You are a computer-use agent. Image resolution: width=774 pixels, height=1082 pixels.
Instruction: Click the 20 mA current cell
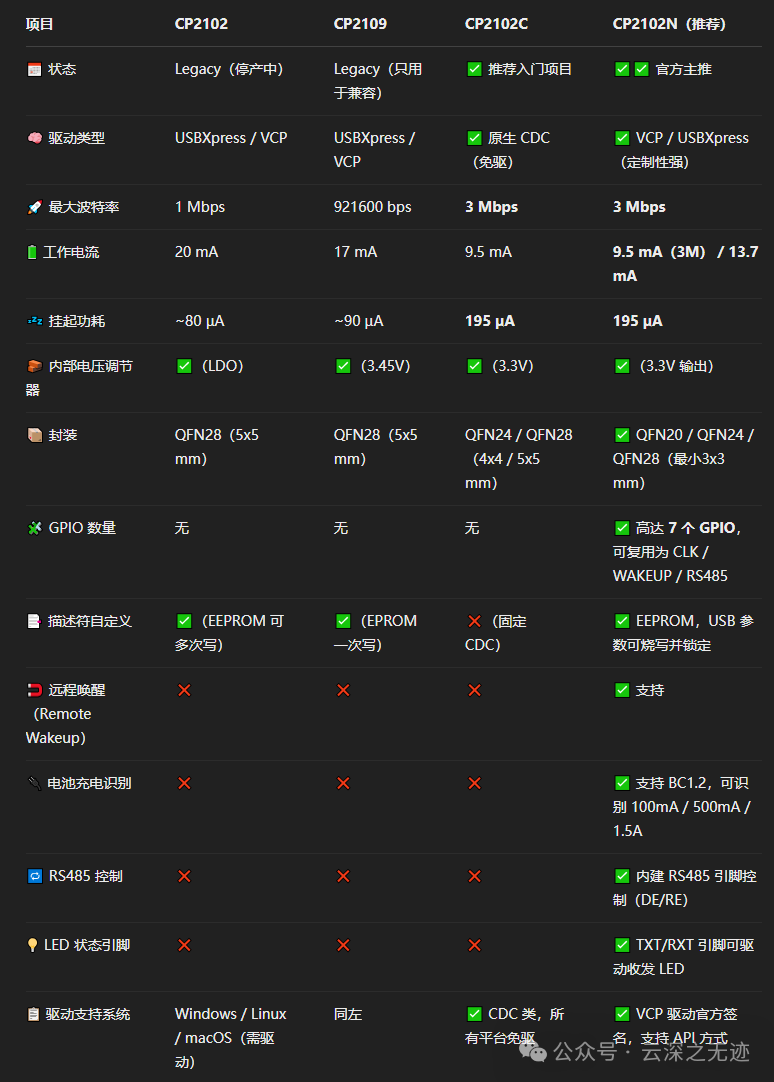[197, 252]
